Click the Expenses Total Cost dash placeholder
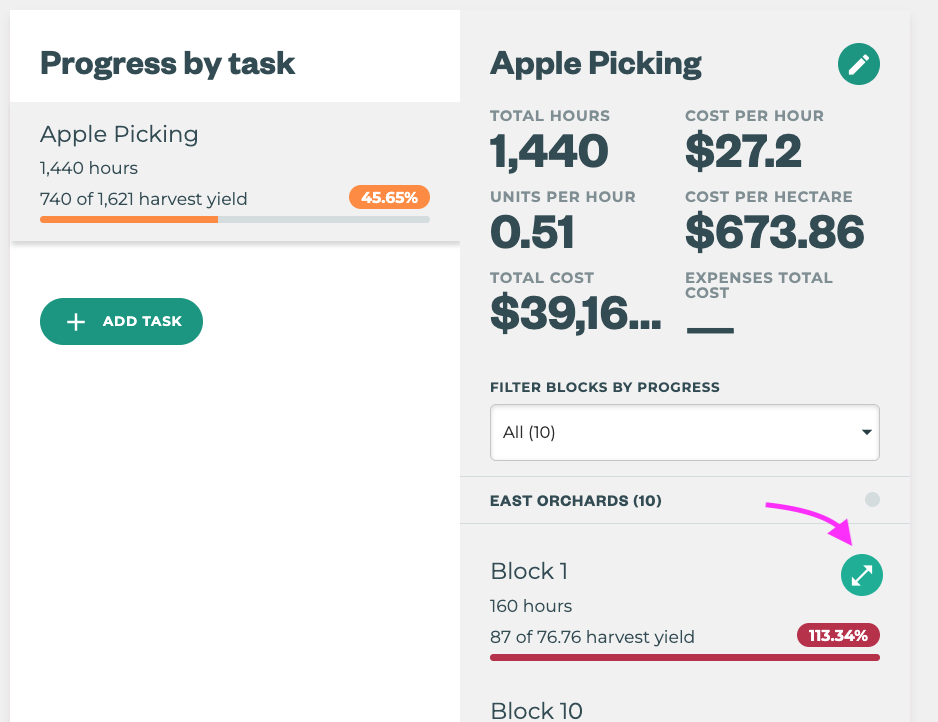 709,328
